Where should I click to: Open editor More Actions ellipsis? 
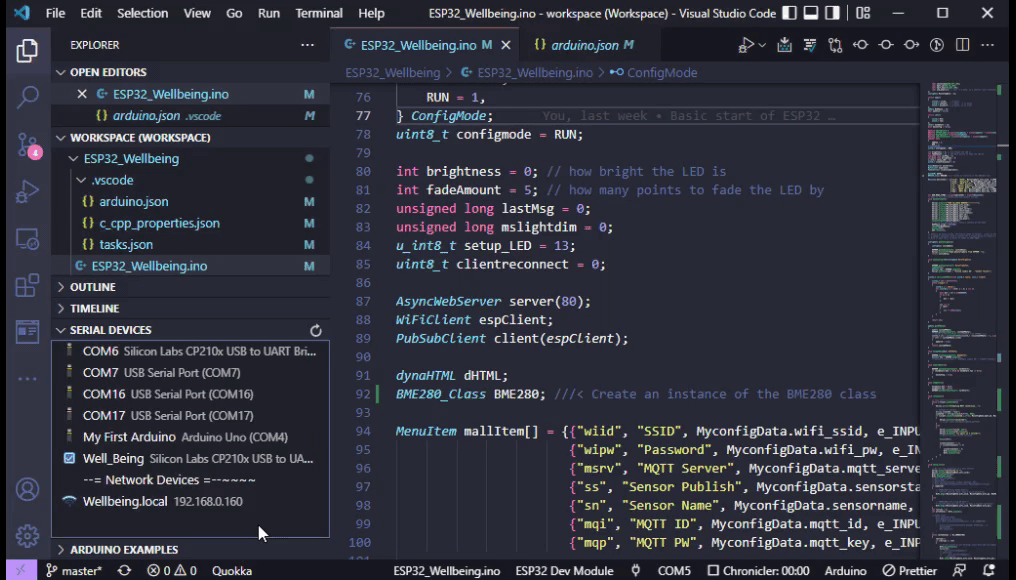[x=987, y=45]
